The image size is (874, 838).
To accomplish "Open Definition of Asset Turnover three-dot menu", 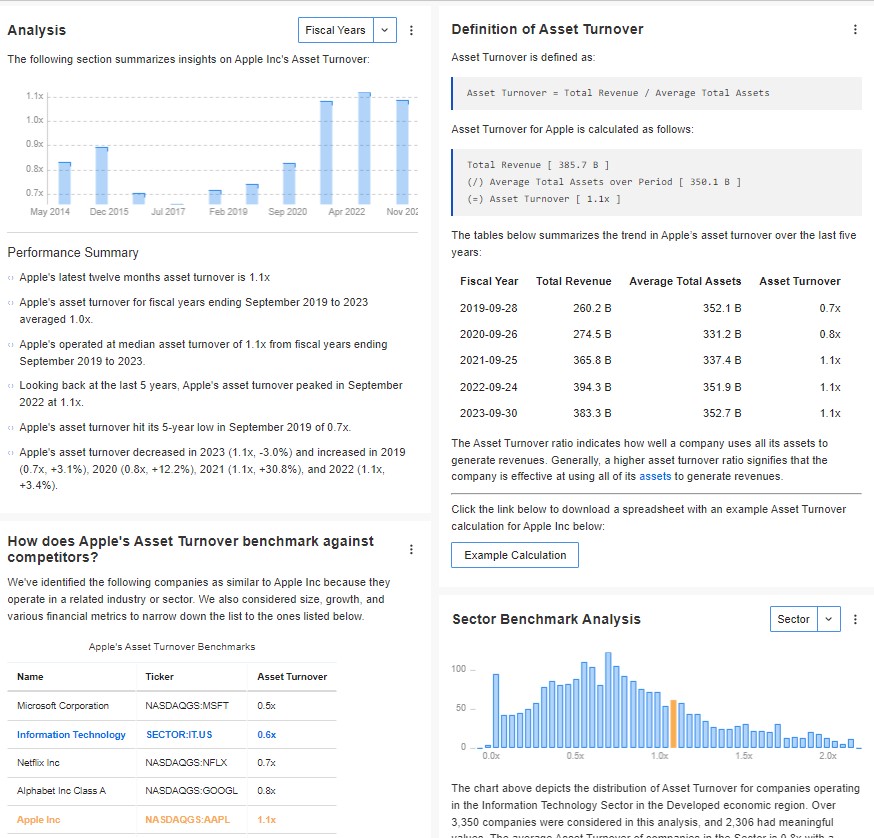I will tap(855, 30).
